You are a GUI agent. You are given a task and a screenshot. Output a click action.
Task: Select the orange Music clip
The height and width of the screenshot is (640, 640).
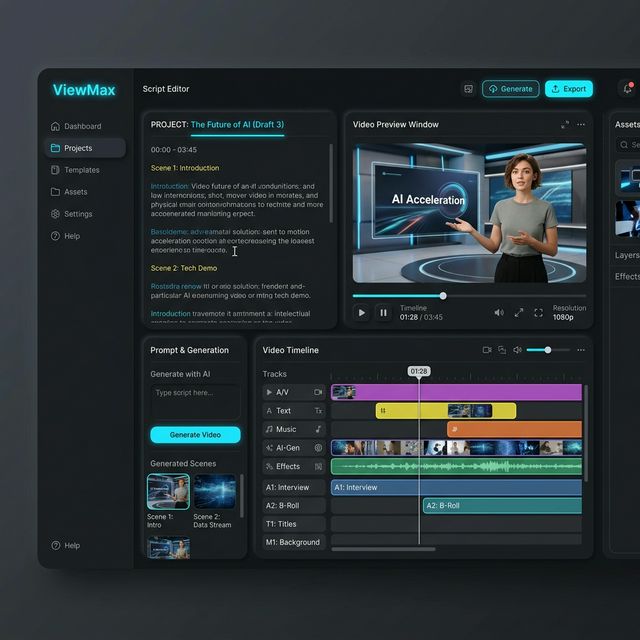click(514, 429)
